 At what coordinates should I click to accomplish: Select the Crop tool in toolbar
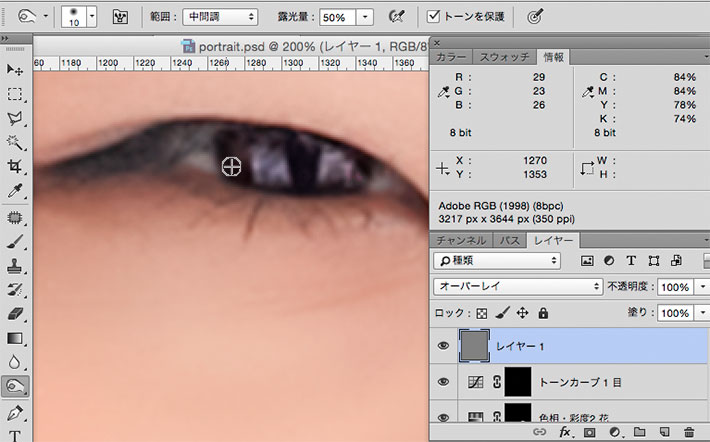[x=15, y=166]
